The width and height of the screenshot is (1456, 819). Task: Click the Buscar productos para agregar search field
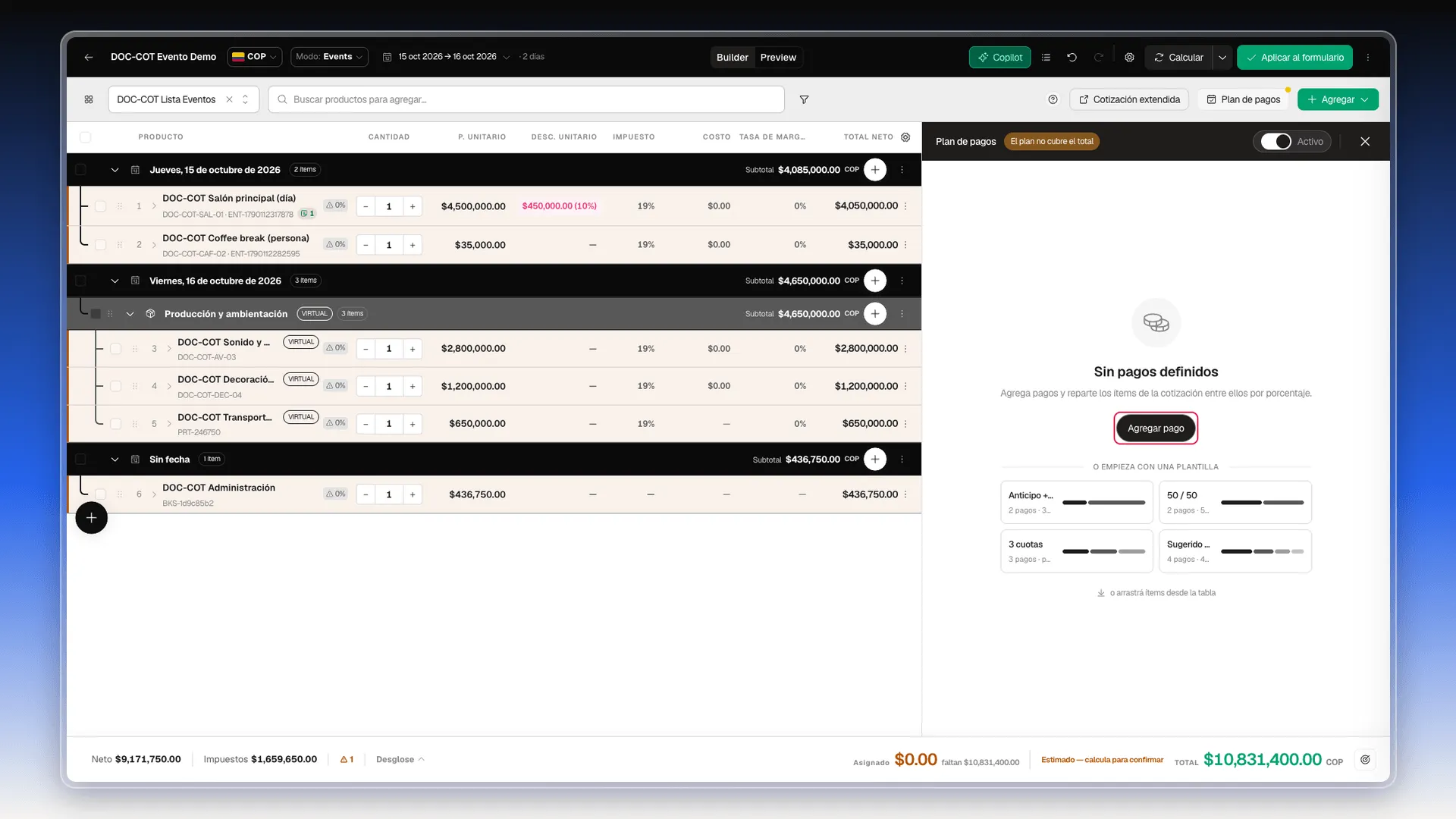526,99
